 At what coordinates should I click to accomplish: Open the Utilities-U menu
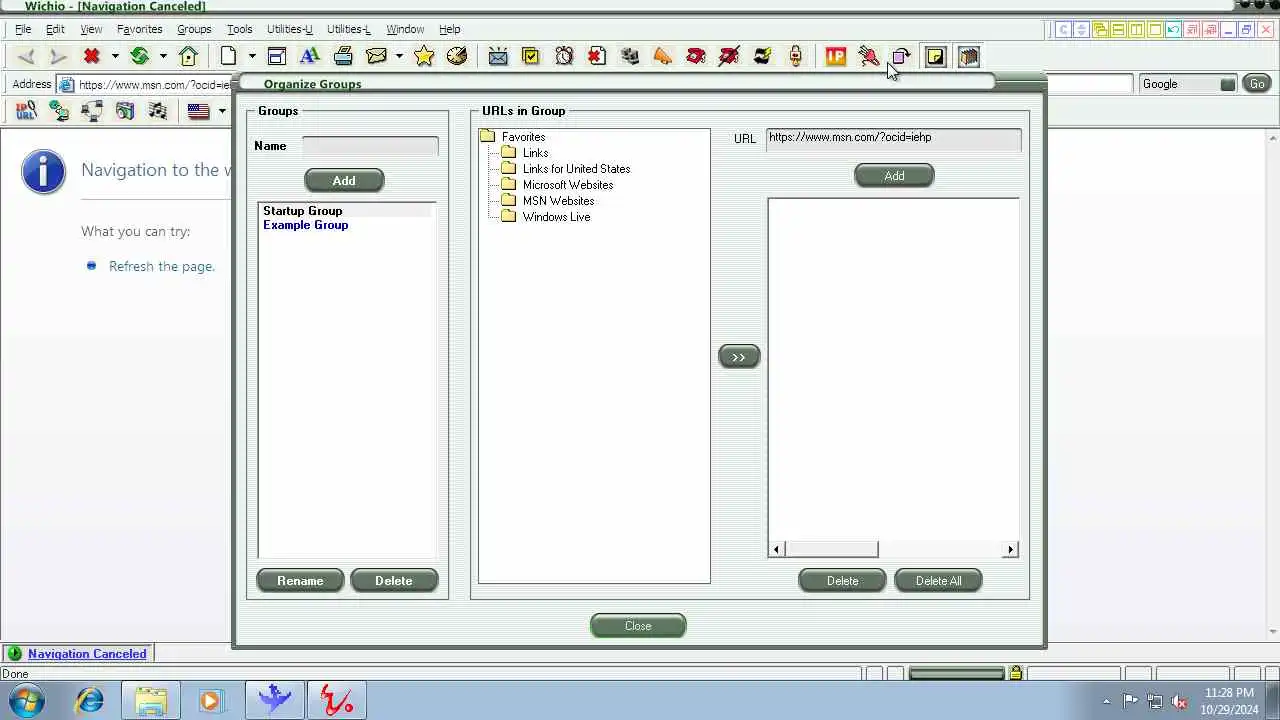pyautogui.click(x=290, y=29)
